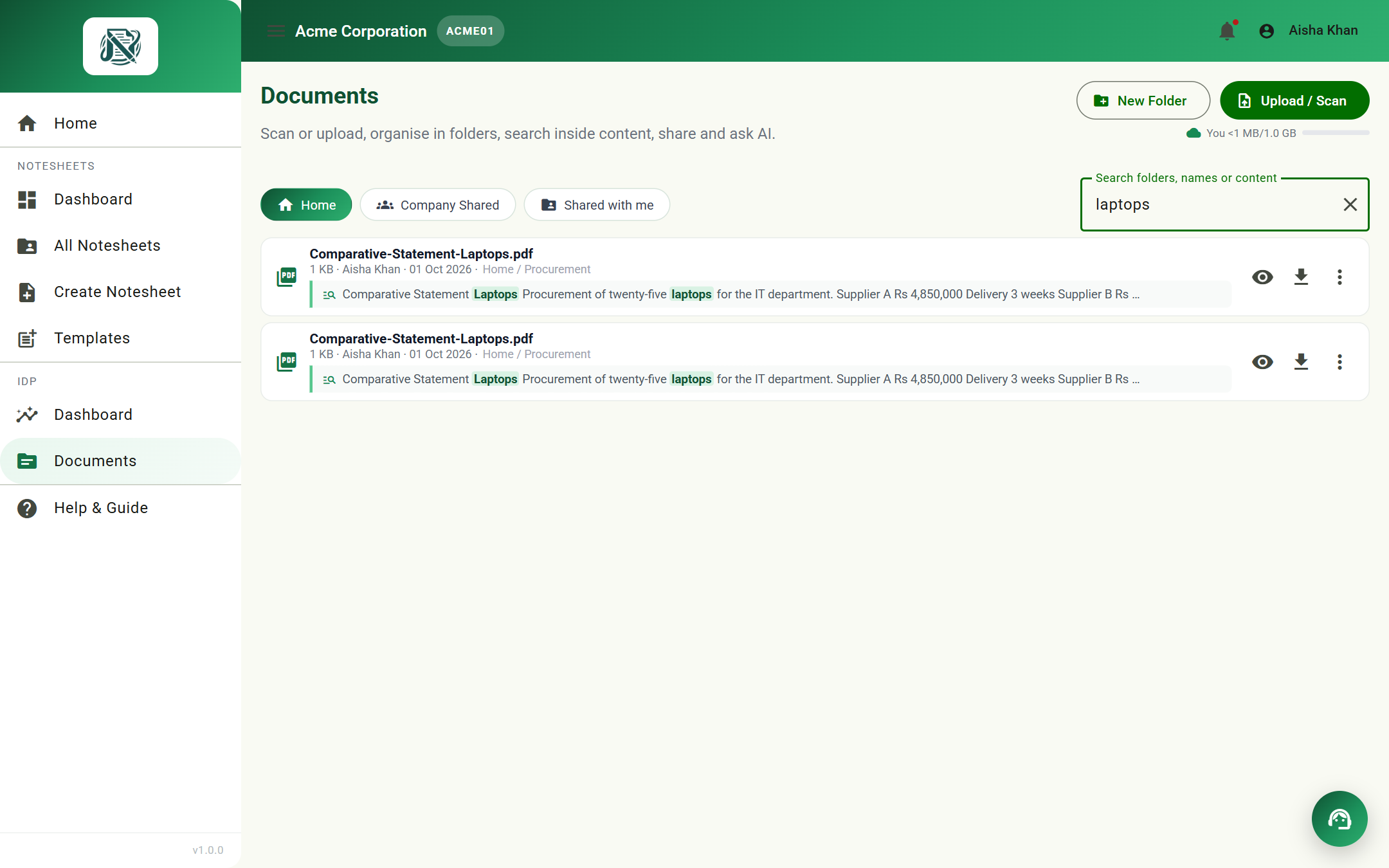
Task: Open the second Comparative-Statement-Laptops.pdf file name
Action: [x=421, y=339]
